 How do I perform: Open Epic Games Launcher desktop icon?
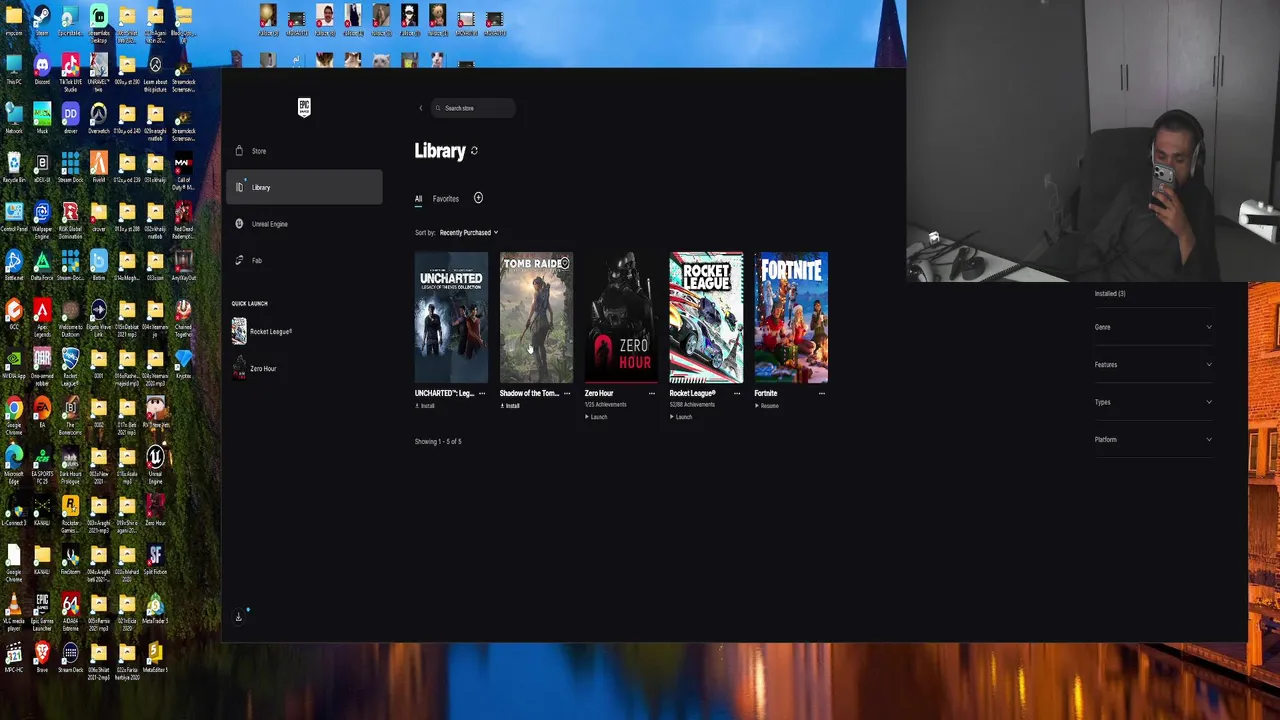pyautogui.click(x=42, y=611)
